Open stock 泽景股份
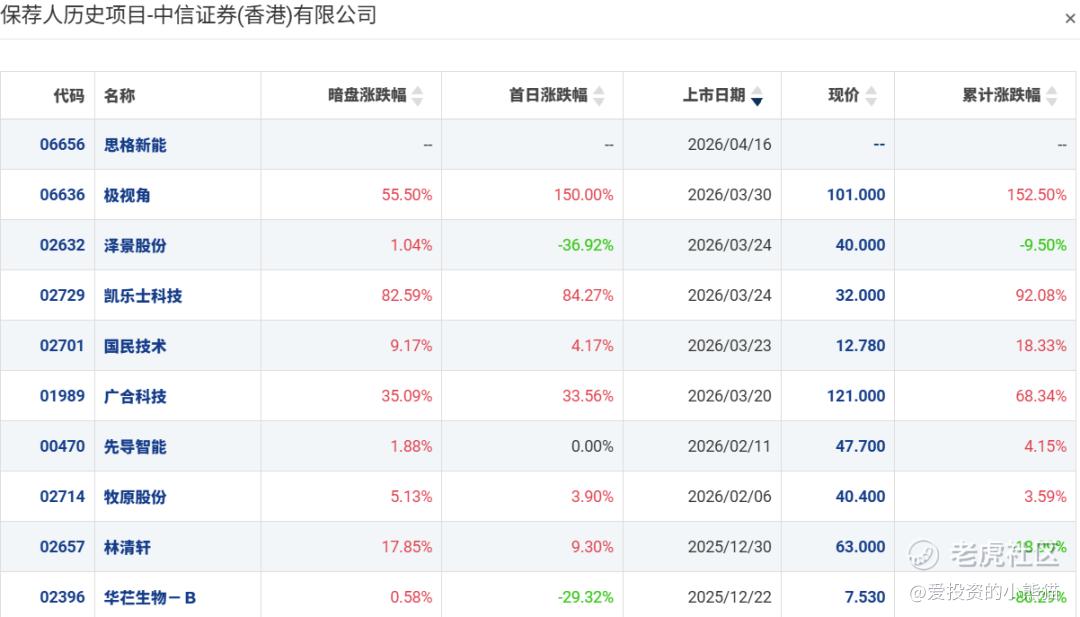 [x=135, y=245]
